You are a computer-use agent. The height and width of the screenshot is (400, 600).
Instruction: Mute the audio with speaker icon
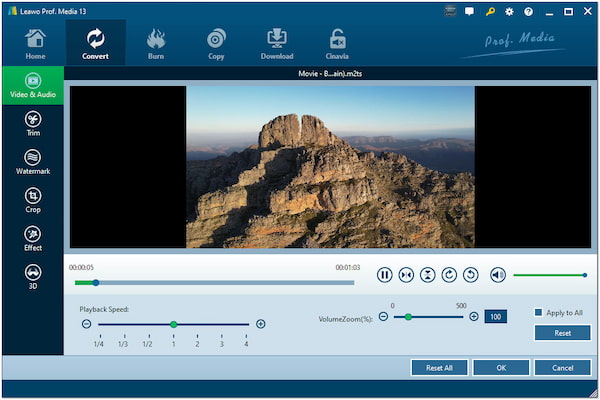coord(498,275)
